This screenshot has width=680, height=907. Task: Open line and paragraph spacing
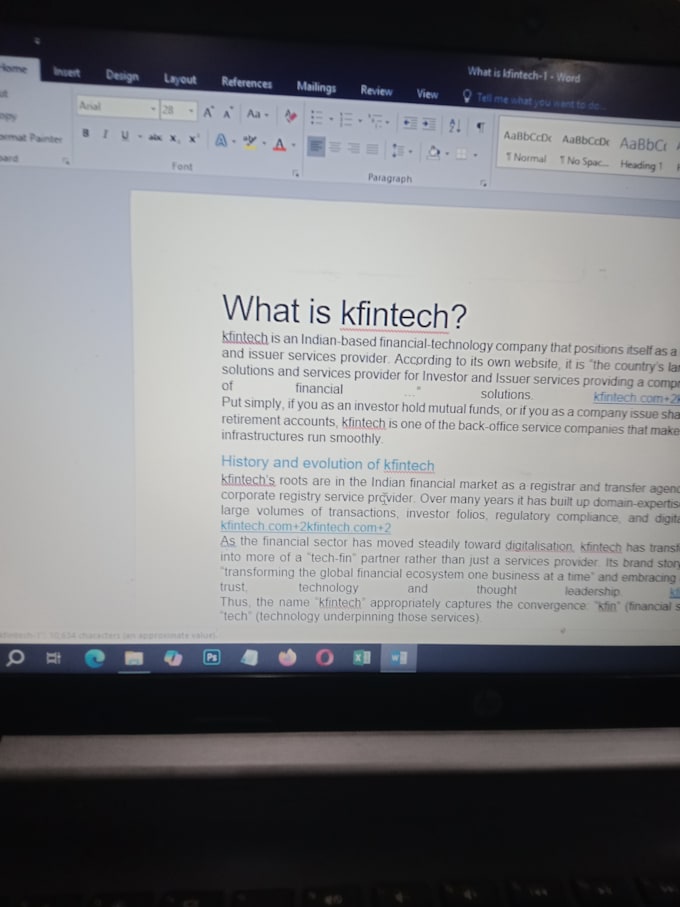click(x=398, y=151)
